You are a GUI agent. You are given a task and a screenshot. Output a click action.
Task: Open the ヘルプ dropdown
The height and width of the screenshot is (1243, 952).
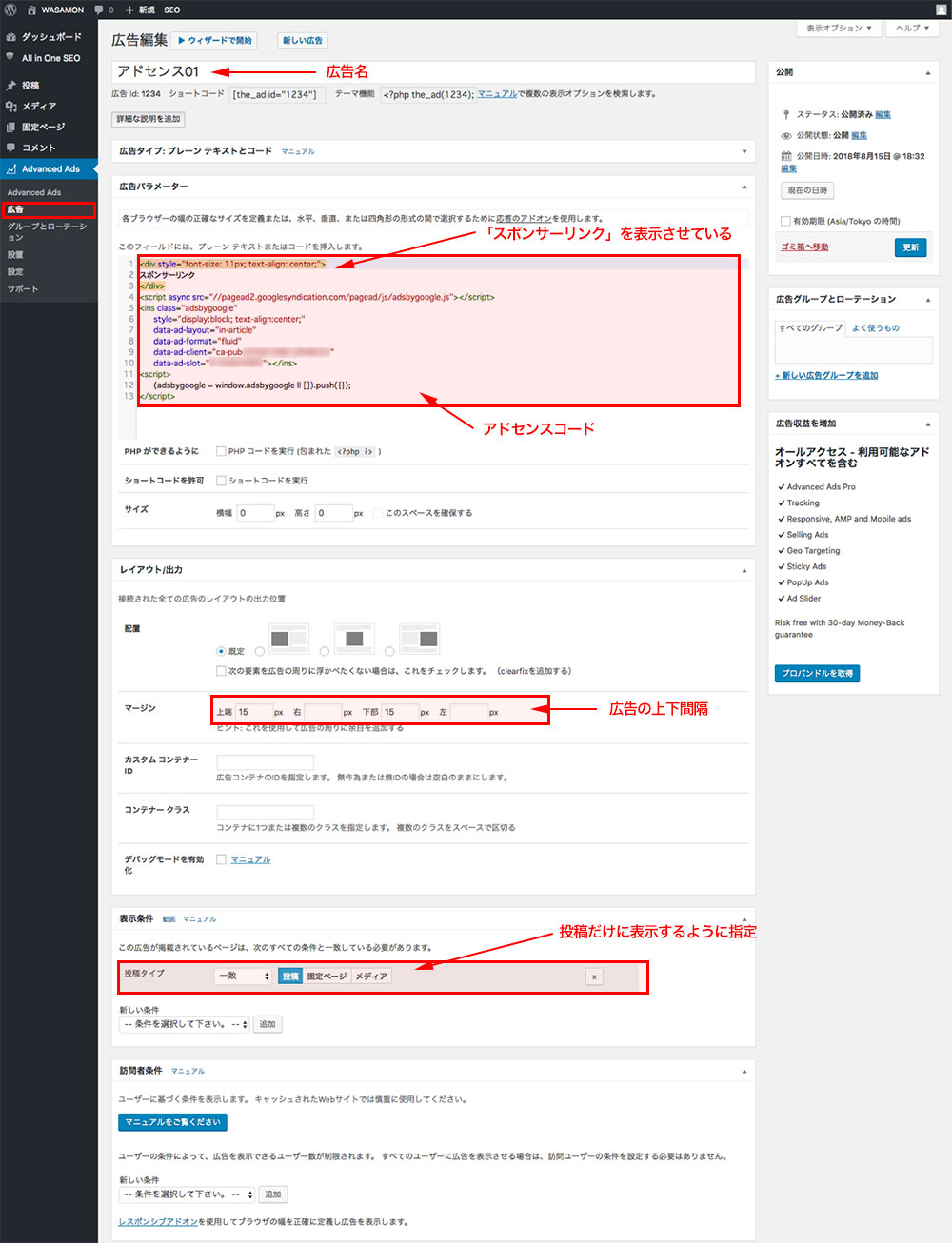pyautogui.click(x=913, y=29)
